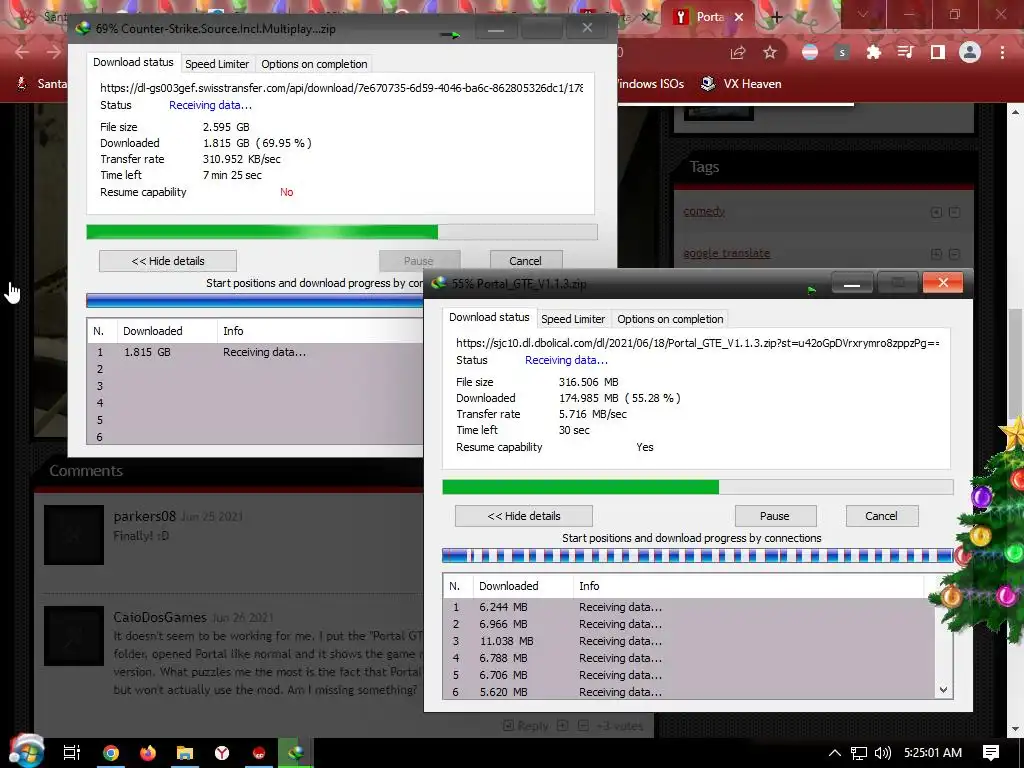Click the Portal_GTE green progress bar

click(x=697, y=487)
